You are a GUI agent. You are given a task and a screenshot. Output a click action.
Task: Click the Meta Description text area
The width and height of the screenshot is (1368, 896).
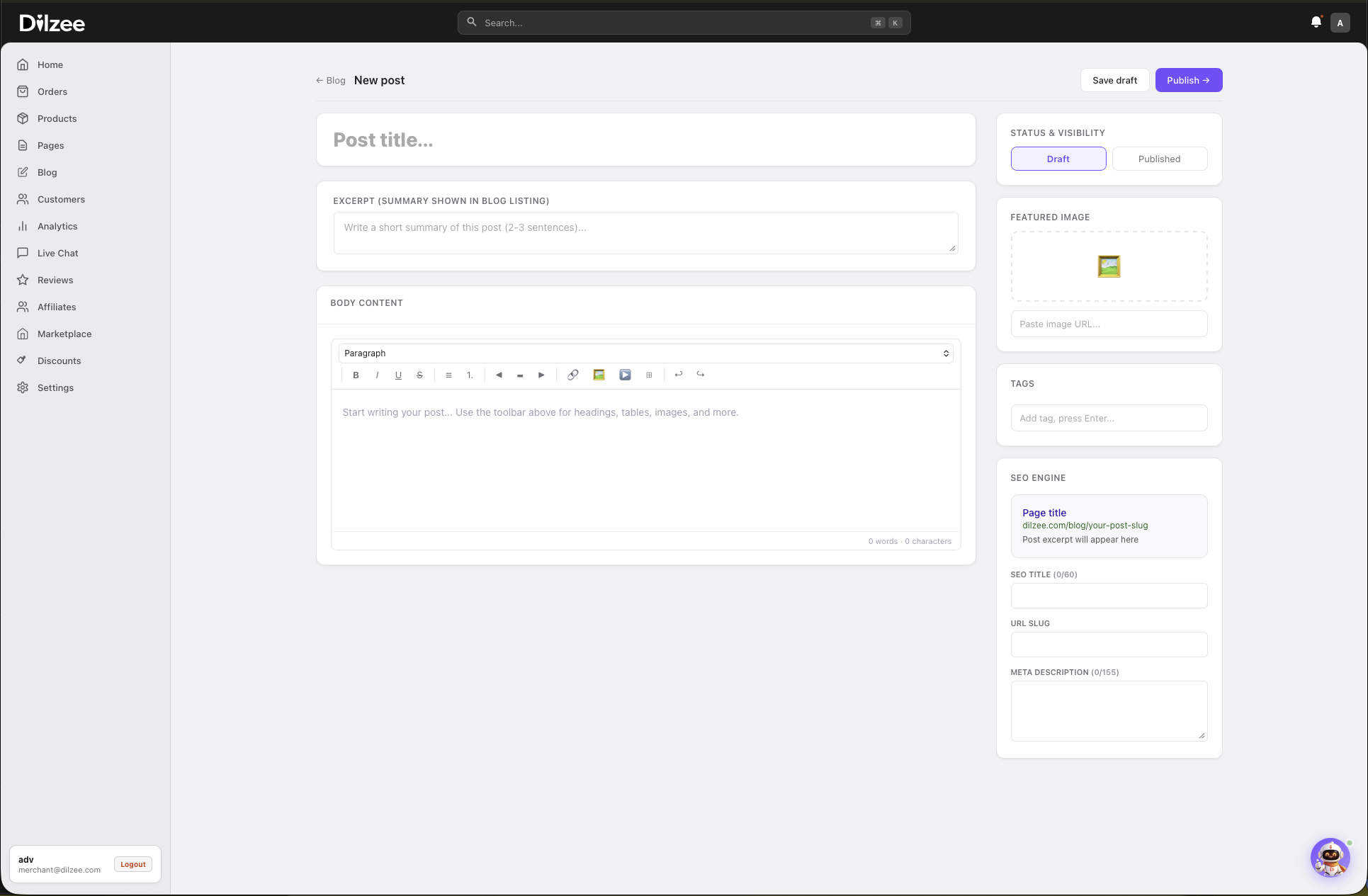point(1109,711)
